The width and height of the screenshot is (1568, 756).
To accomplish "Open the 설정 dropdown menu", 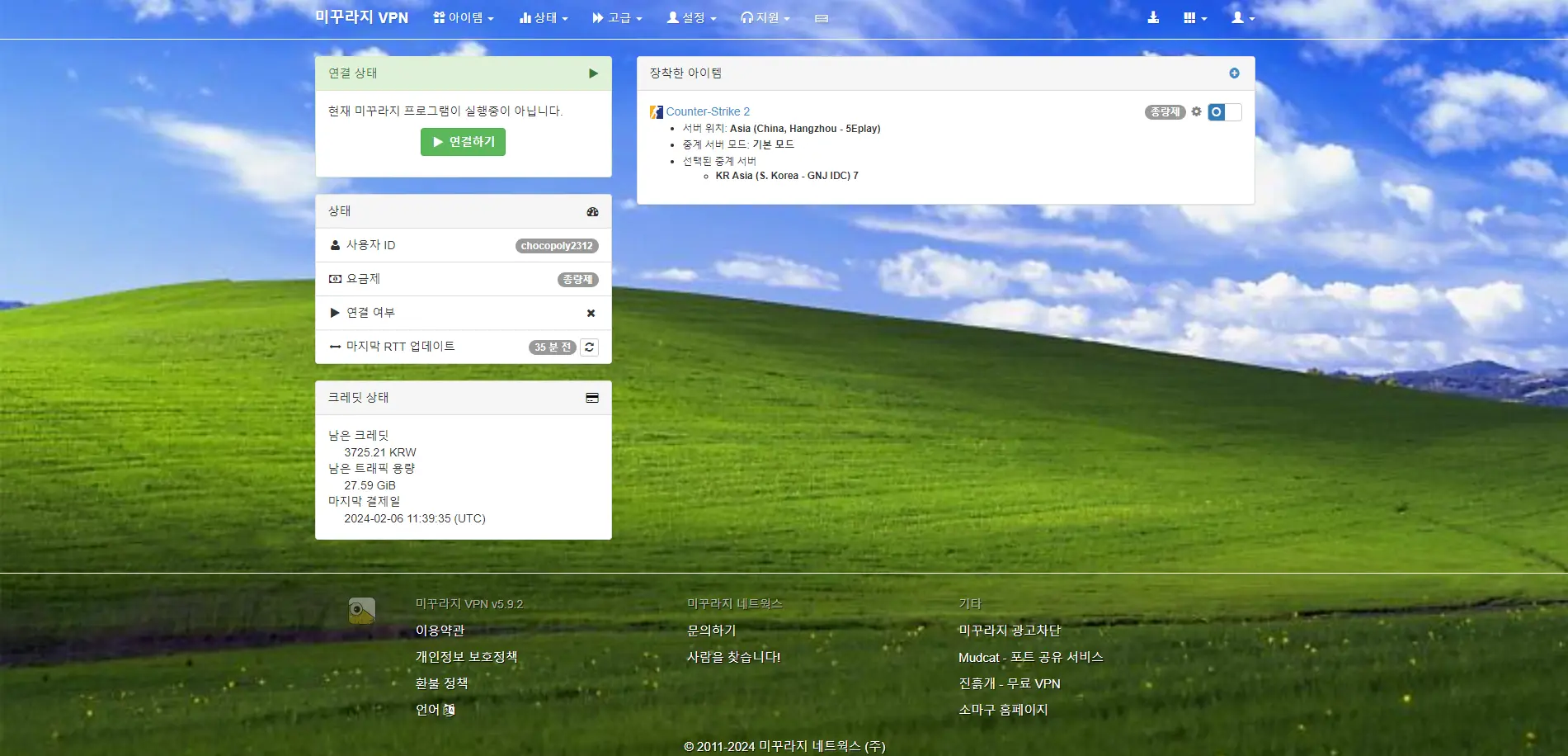I will [691, 17].
